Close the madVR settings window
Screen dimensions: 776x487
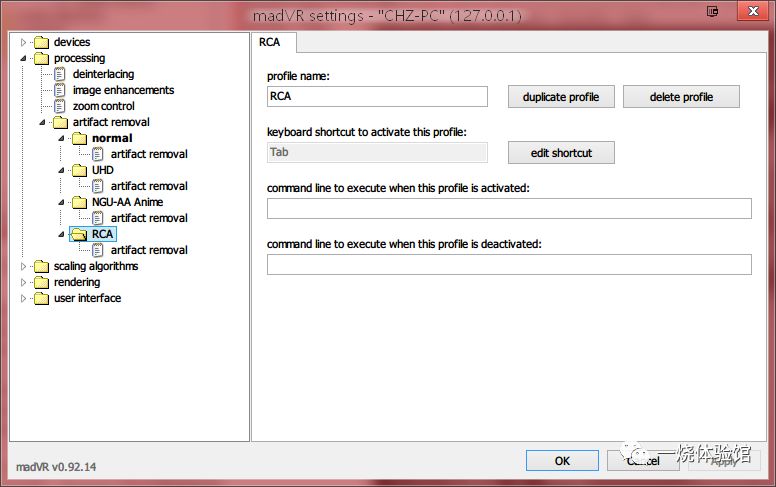point(753,11)
